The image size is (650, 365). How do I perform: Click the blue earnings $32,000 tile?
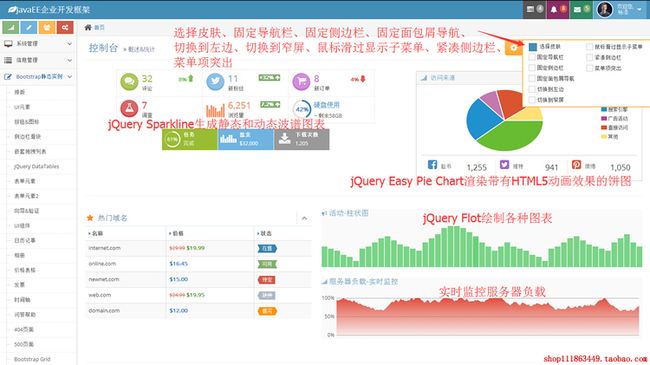tap(246, 139)
